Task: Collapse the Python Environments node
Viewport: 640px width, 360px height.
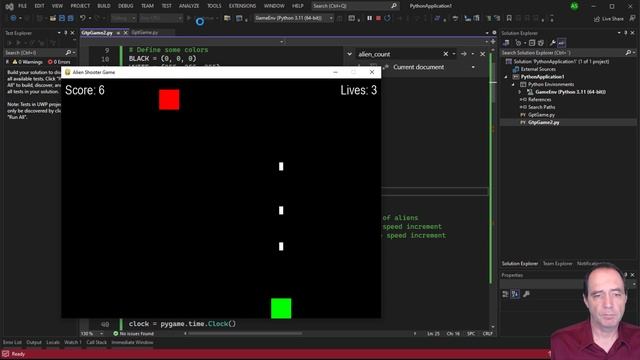Action: click(x=513, y=84)
